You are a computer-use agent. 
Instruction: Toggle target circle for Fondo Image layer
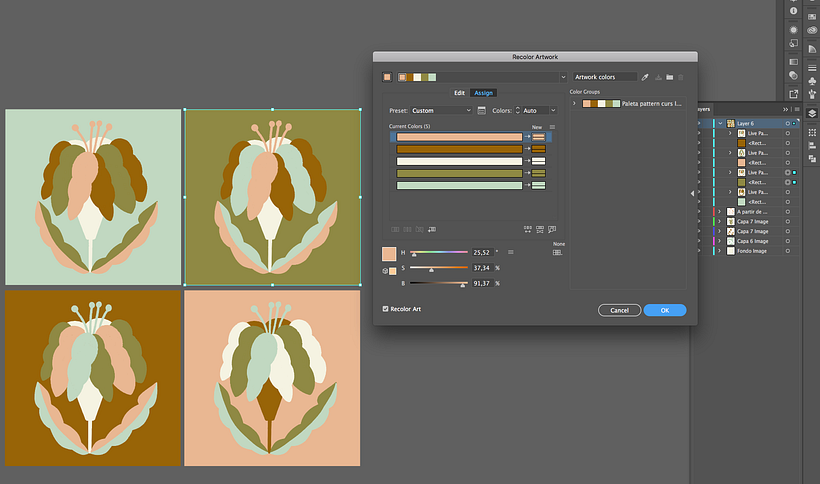[788, 250]
